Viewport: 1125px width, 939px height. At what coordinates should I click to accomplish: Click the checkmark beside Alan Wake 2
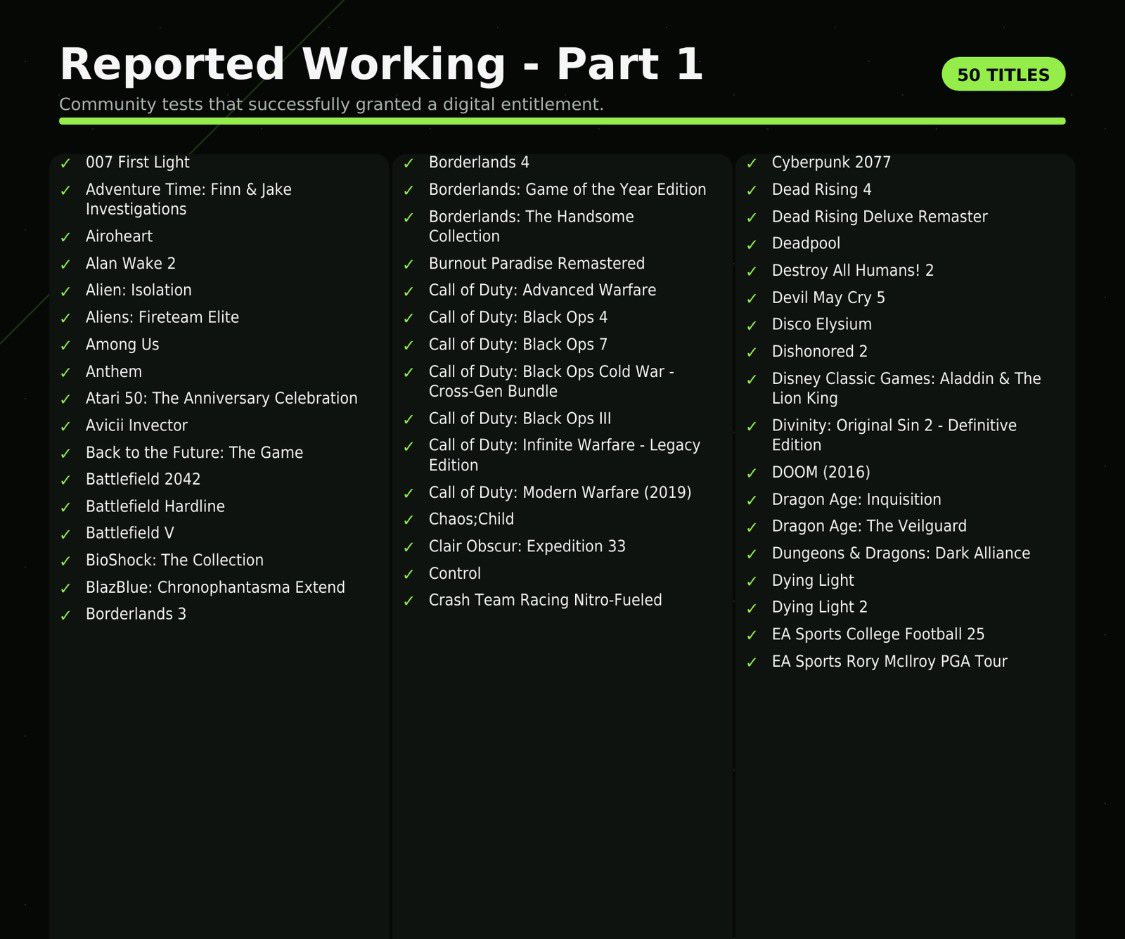(65, 265)
